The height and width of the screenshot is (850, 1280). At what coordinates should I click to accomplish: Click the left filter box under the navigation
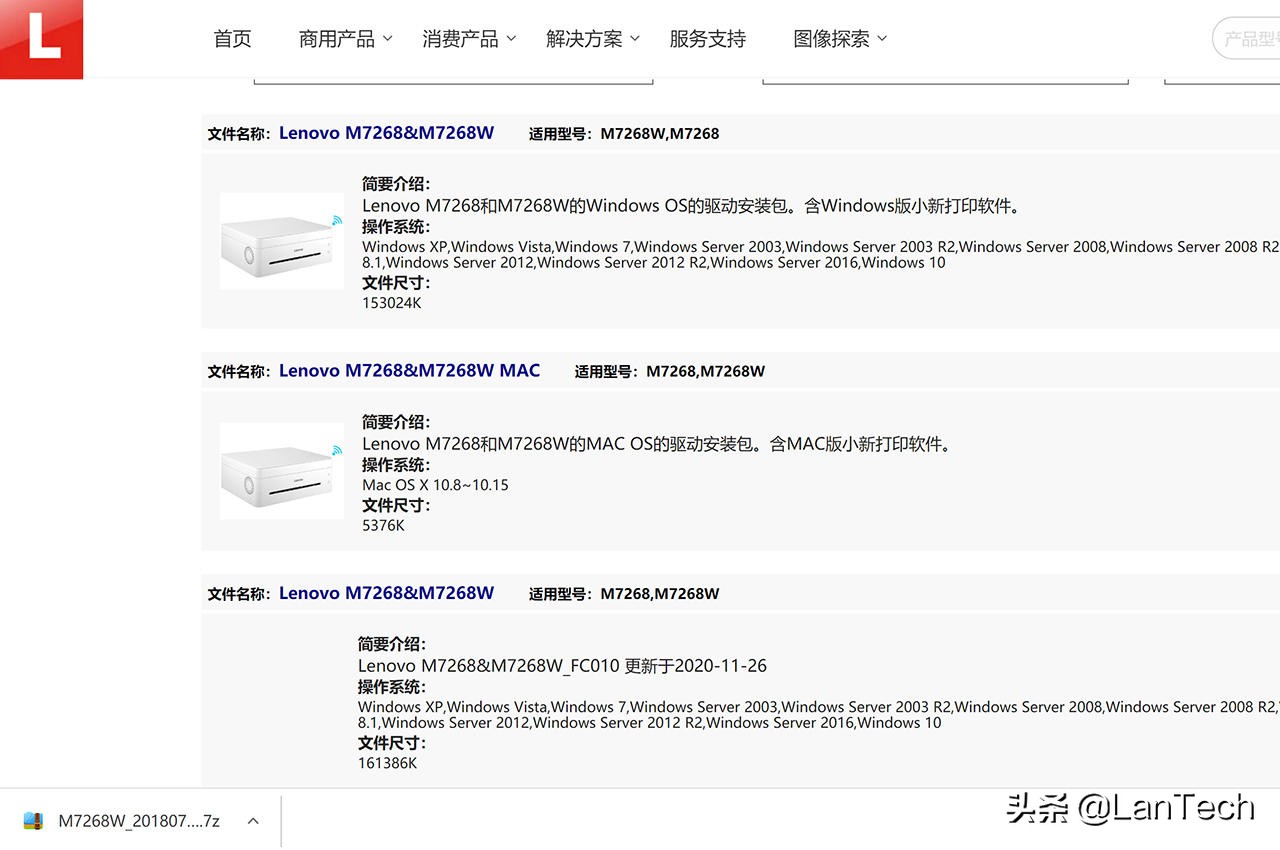pyautogui.click(x=453, y=75)
